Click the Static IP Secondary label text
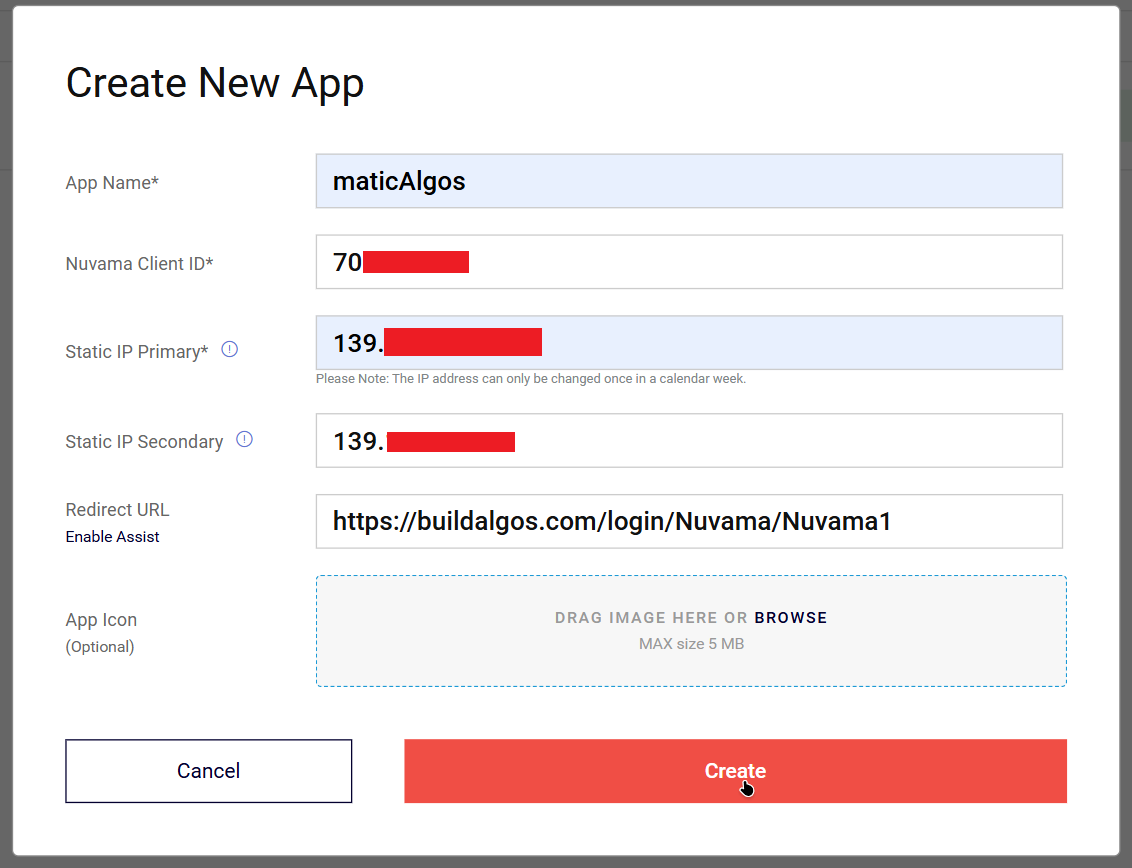1132x868 pixels. coord(144,442)
